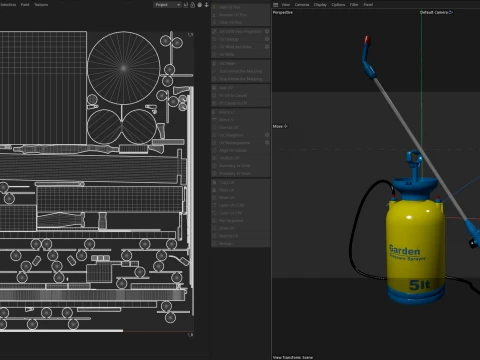Run the Remove UV Pins command

coord(240,15)
